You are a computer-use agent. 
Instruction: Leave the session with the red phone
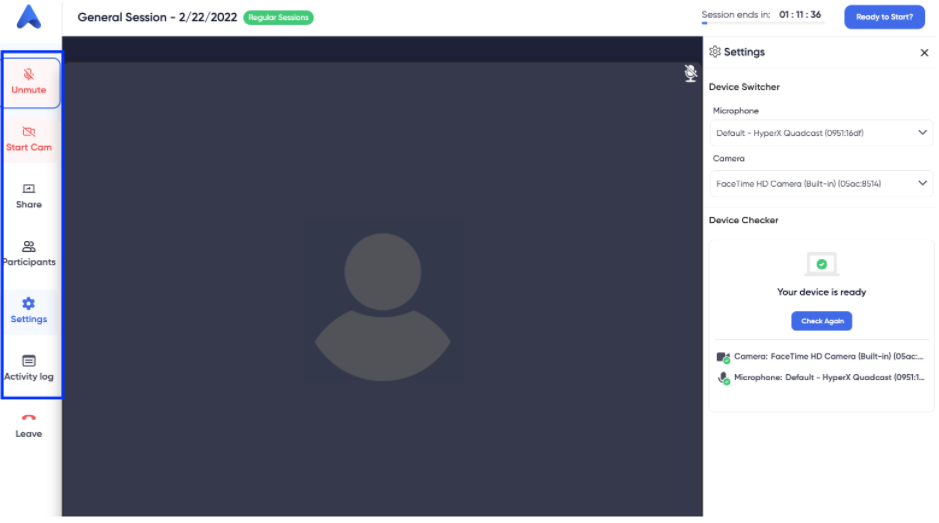(29, 426)
